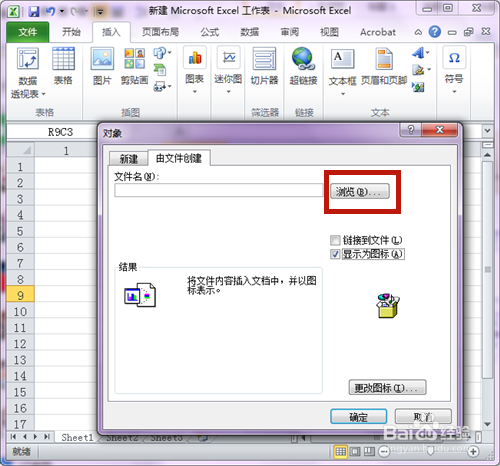
Task: Click the Undo arrow icon
Action: point(50,12)
